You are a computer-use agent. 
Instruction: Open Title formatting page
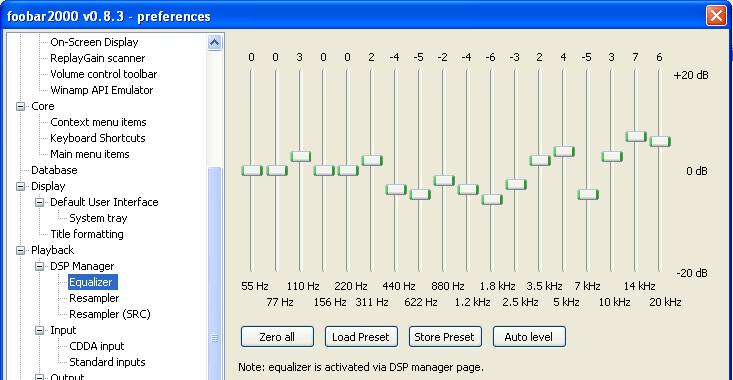coord(86,234)
